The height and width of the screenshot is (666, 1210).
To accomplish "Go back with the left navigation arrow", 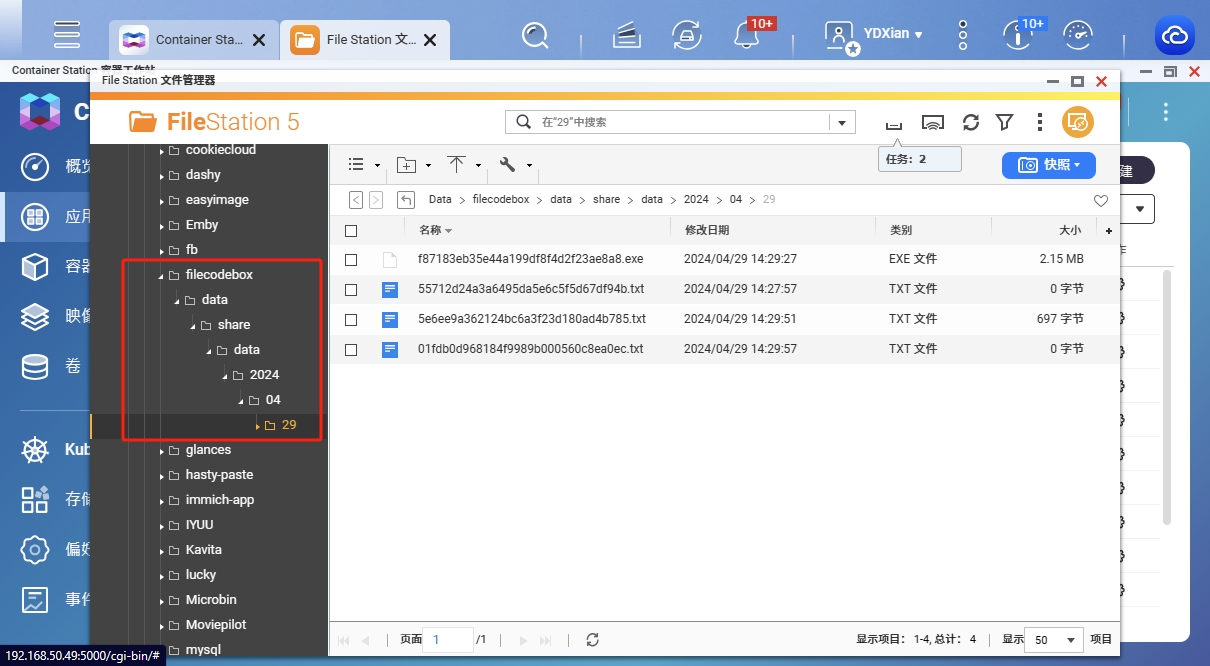I will point(356,200).
